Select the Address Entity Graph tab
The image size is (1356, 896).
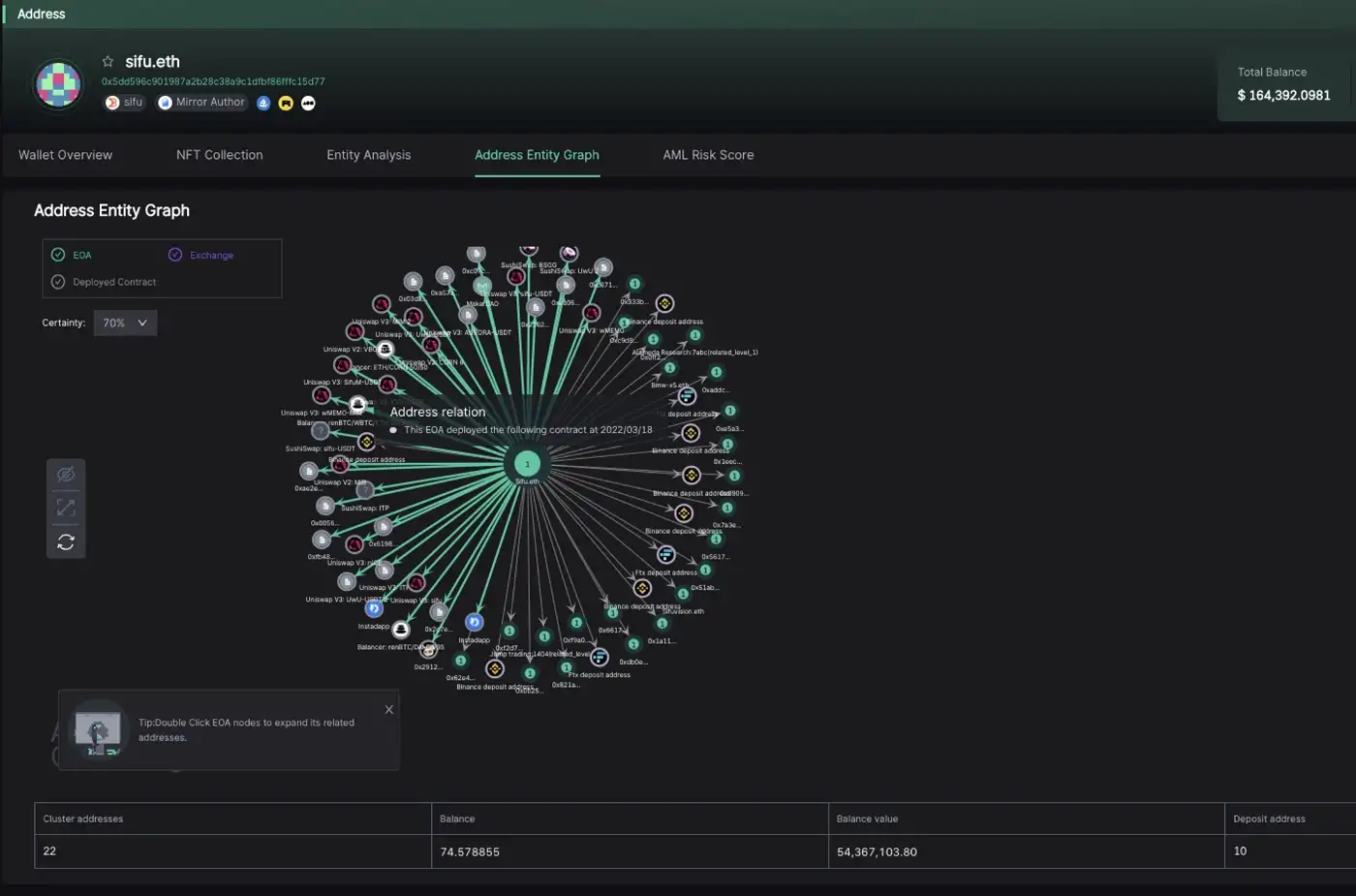click(537, 155)
